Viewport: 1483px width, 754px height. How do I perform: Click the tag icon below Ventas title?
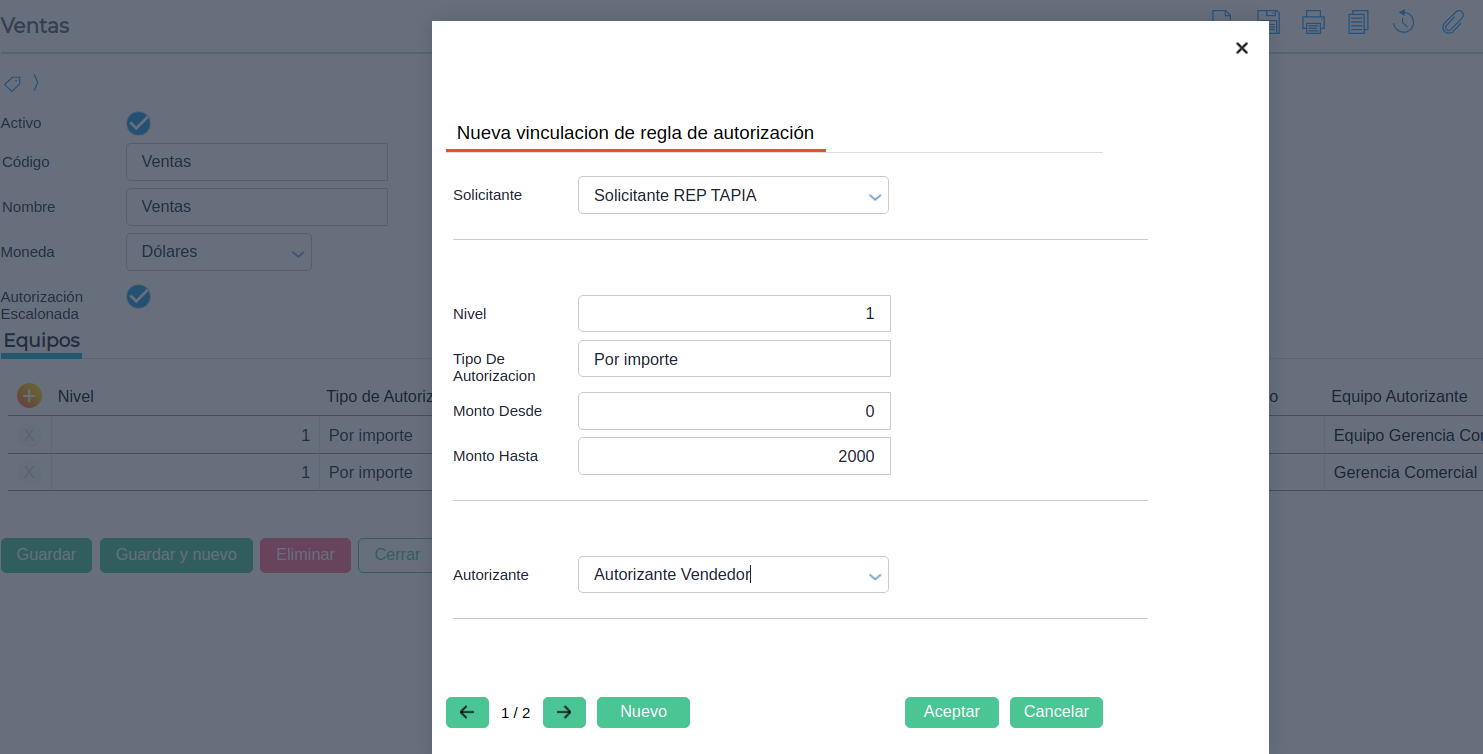(12, 83)
